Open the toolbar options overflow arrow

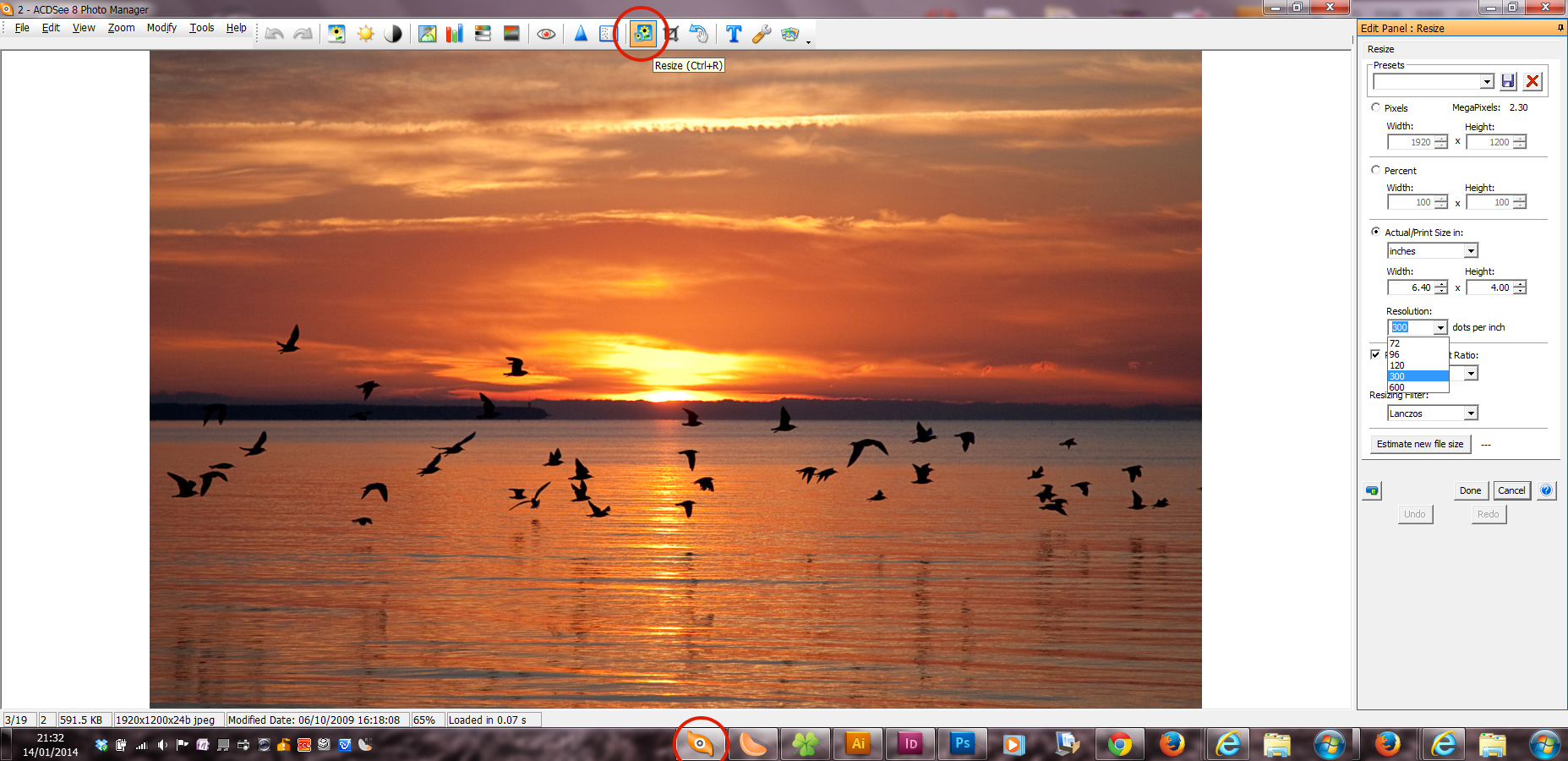[808, 41]
